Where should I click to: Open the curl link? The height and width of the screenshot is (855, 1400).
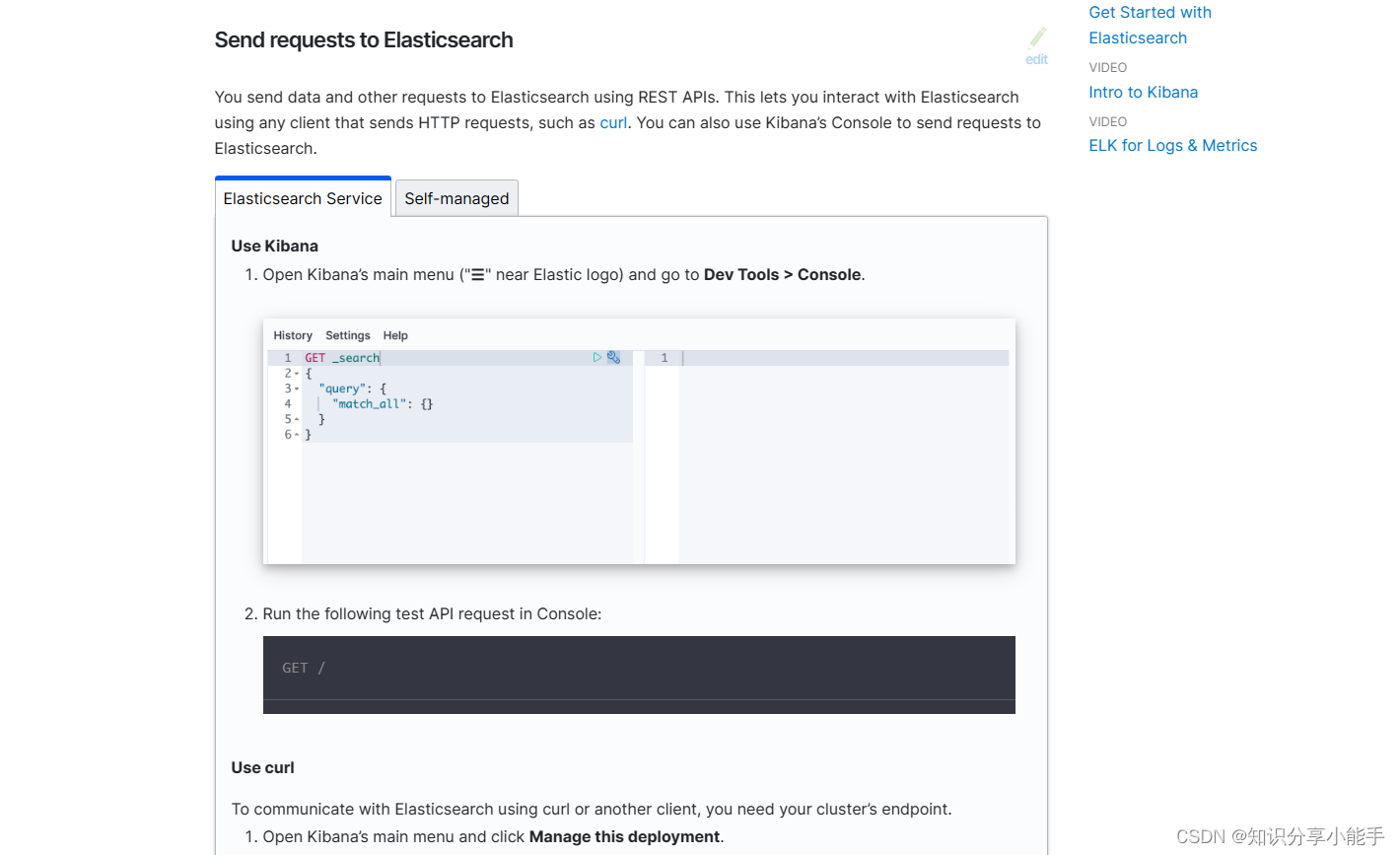[x=613, y=122]
